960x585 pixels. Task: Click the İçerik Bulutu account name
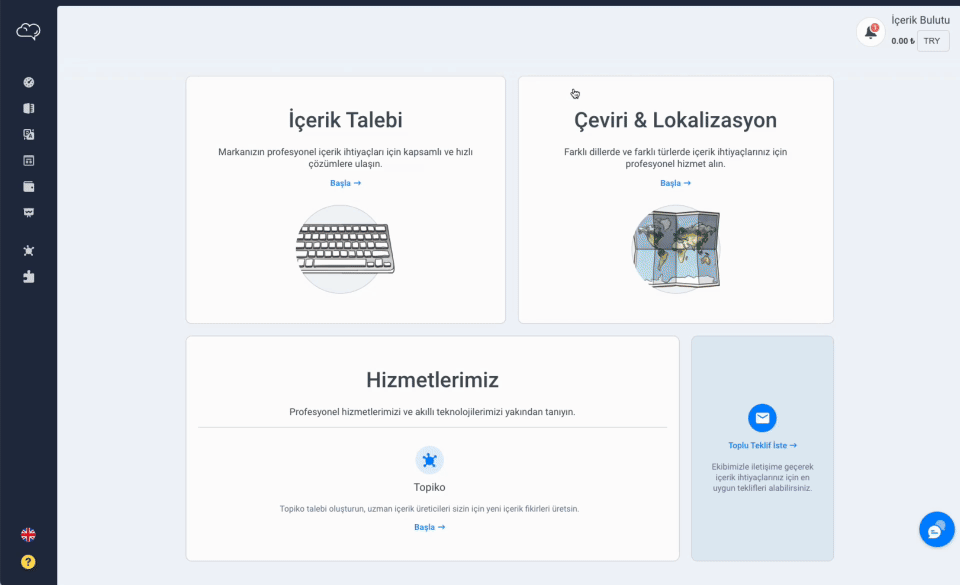920,20
